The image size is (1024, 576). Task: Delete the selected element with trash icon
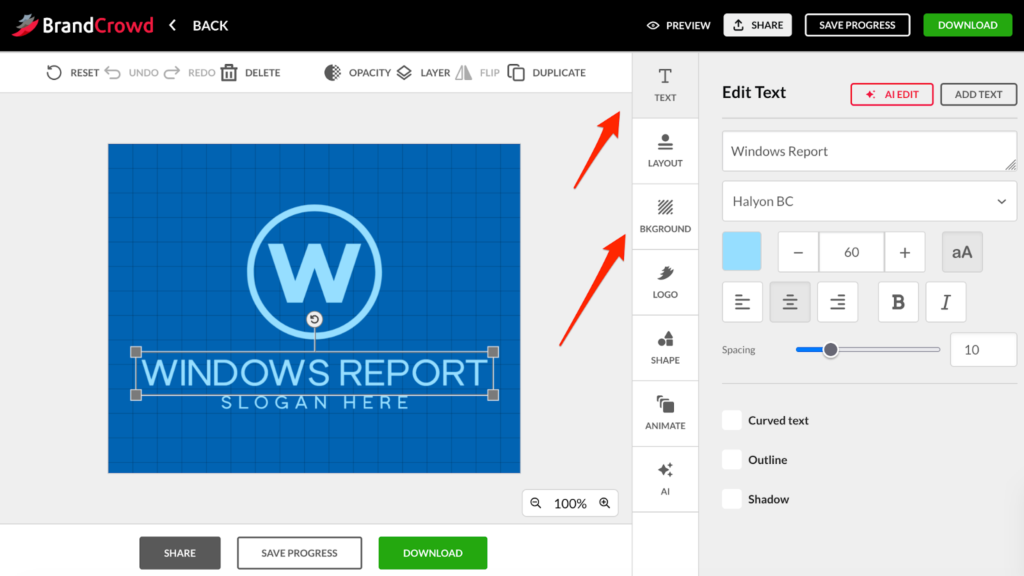[x=229, y=72]
